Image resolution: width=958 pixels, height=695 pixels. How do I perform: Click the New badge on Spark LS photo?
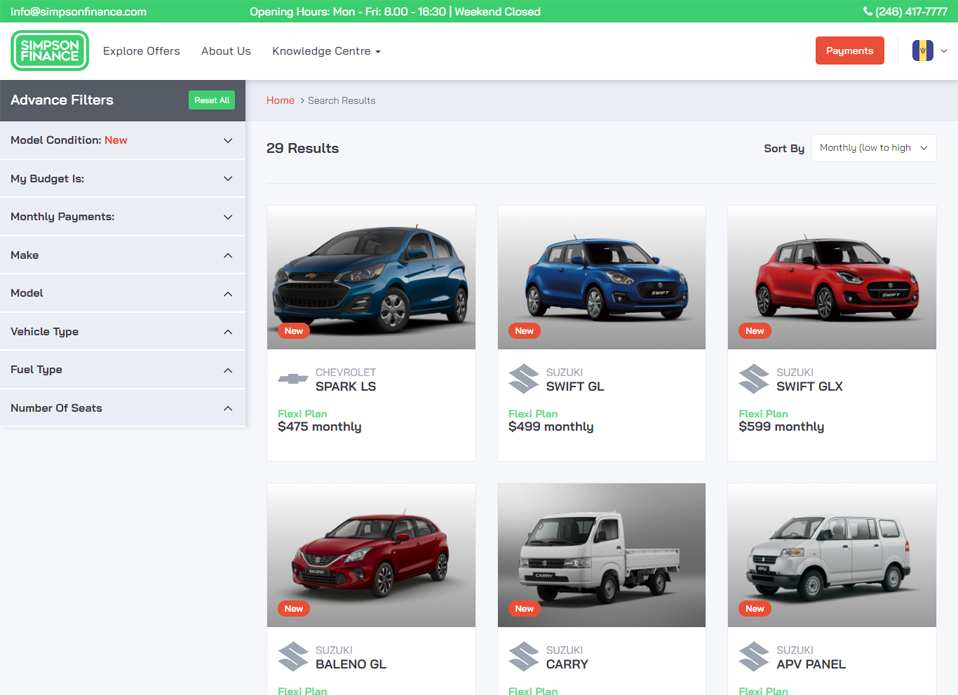click(x=294, y=330)
